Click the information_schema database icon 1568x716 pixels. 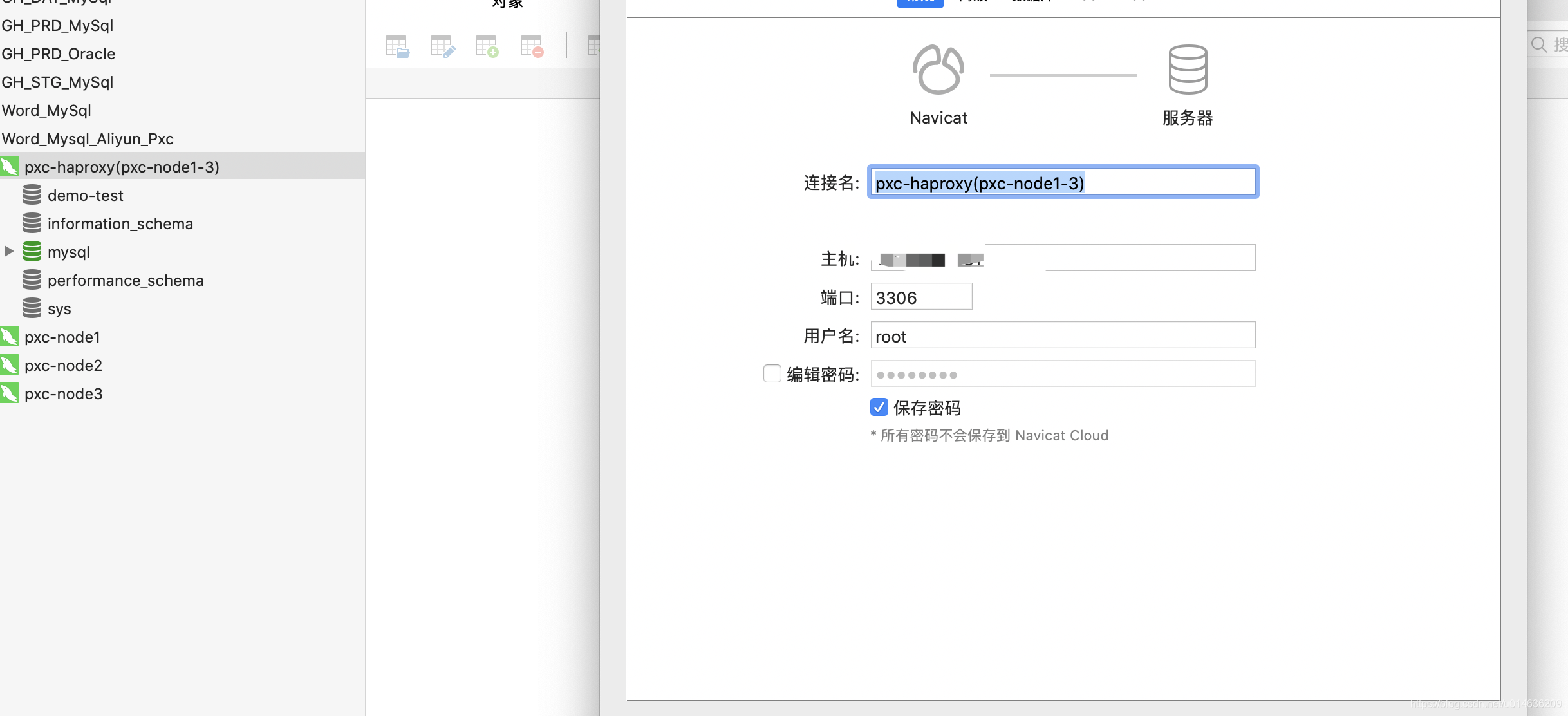coord(32,223)
